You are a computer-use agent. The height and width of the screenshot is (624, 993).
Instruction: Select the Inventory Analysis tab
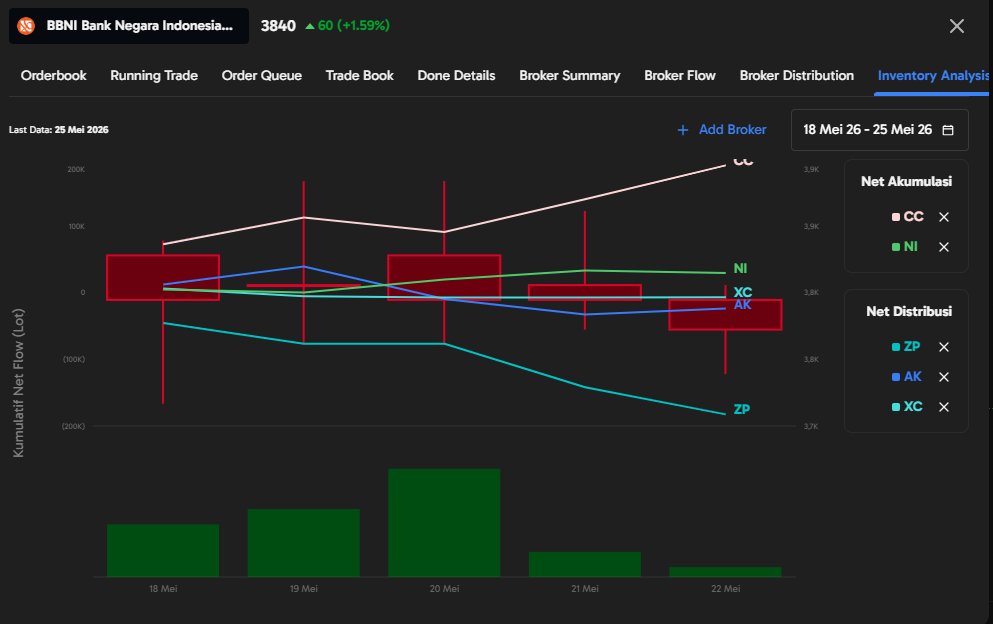(x=933, y=75)
